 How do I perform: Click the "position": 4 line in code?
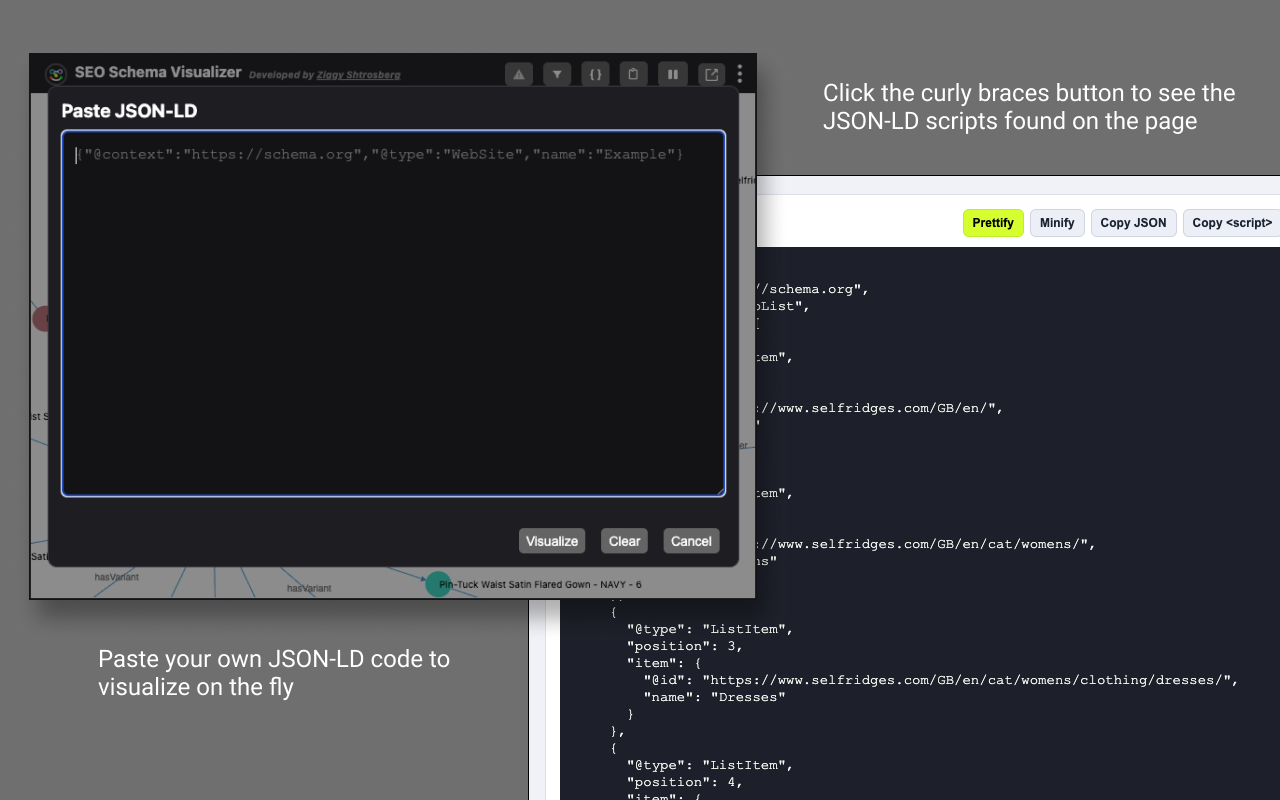click(x=685, y=782)
